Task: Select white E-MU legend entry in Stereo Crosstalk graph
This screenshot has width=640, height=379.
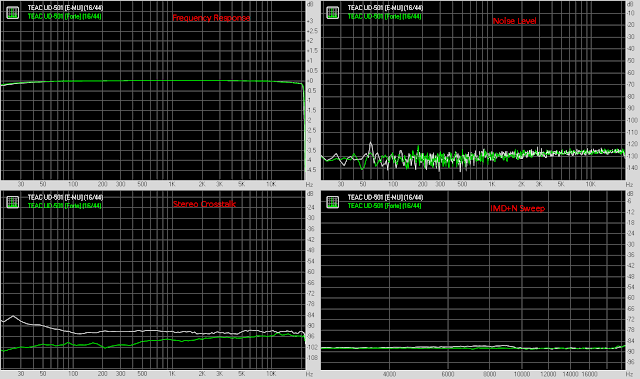Action: (65, 197)
